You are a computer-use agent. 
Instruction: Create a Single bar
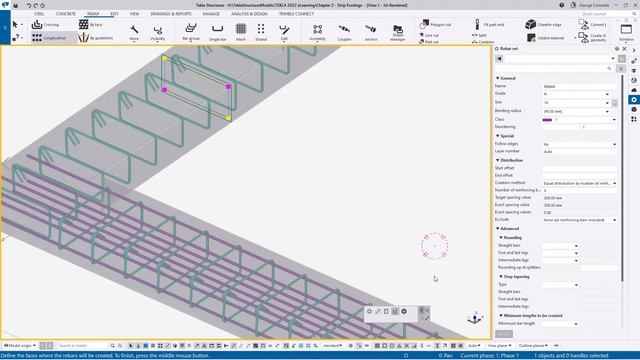[x=217, y=32]
